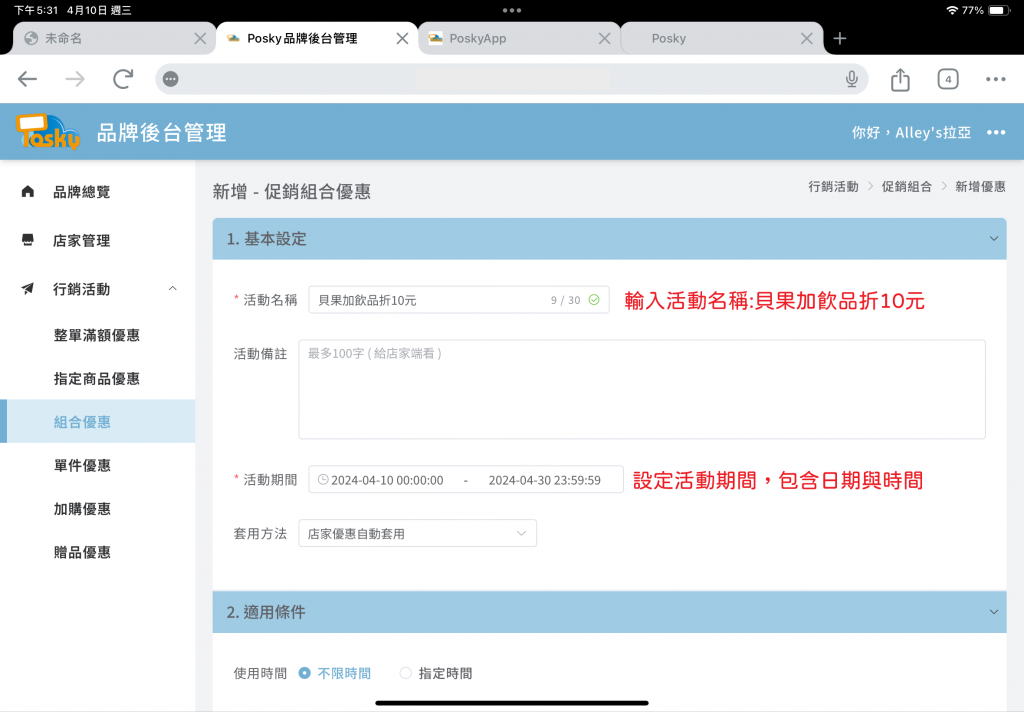Click the store icon beside 店家管理
The image size is (1024, 712).
click(x=27, y=240)
